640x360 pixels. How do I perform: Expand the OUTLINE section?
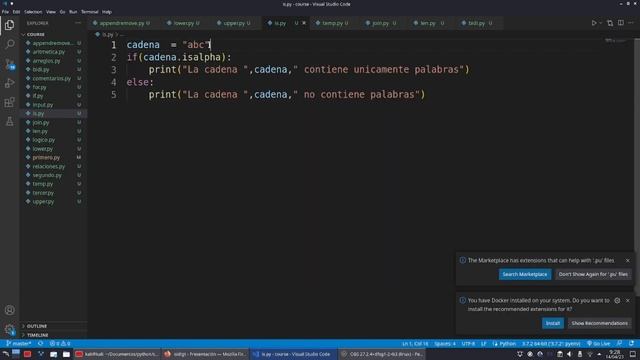click(53, 326)
